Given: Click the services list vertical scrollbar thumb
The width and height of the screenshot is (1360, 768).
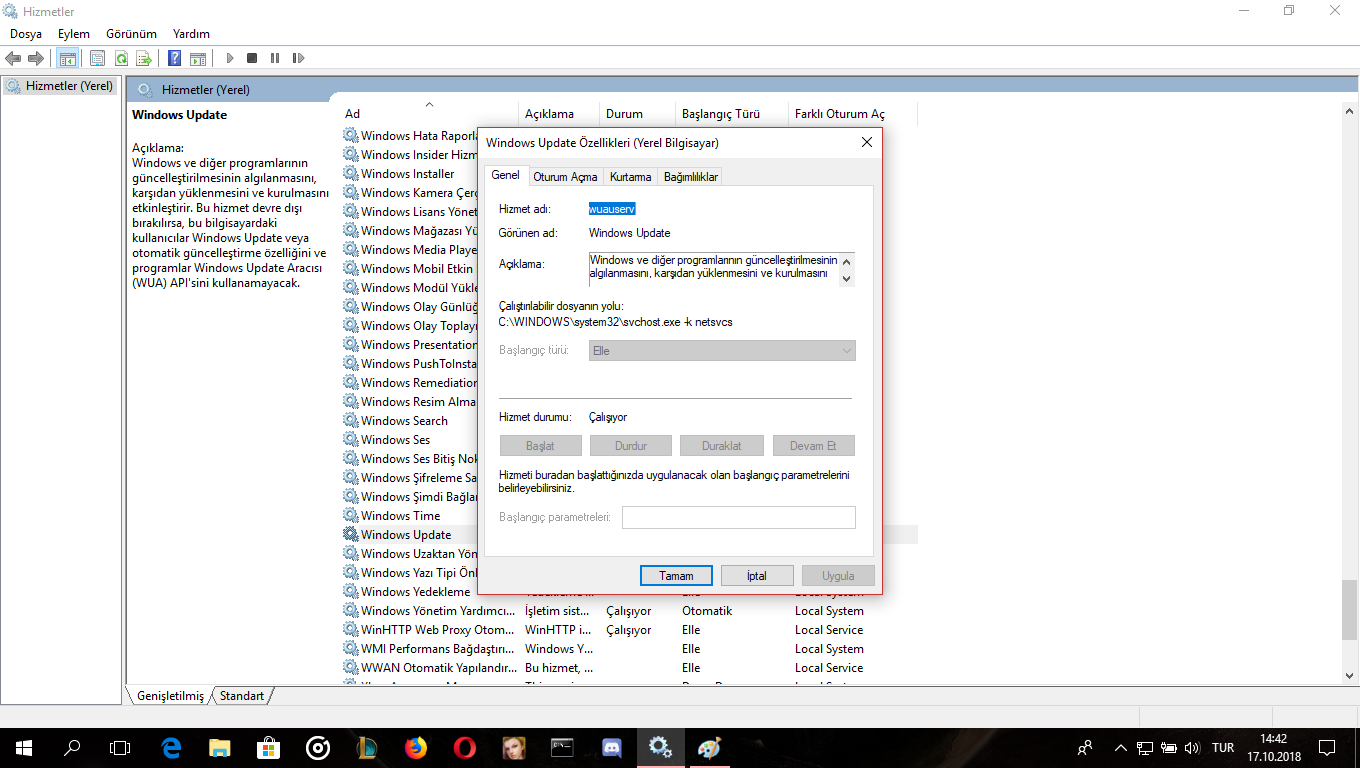Looking at the screenshot, I should coord(1350,609).
